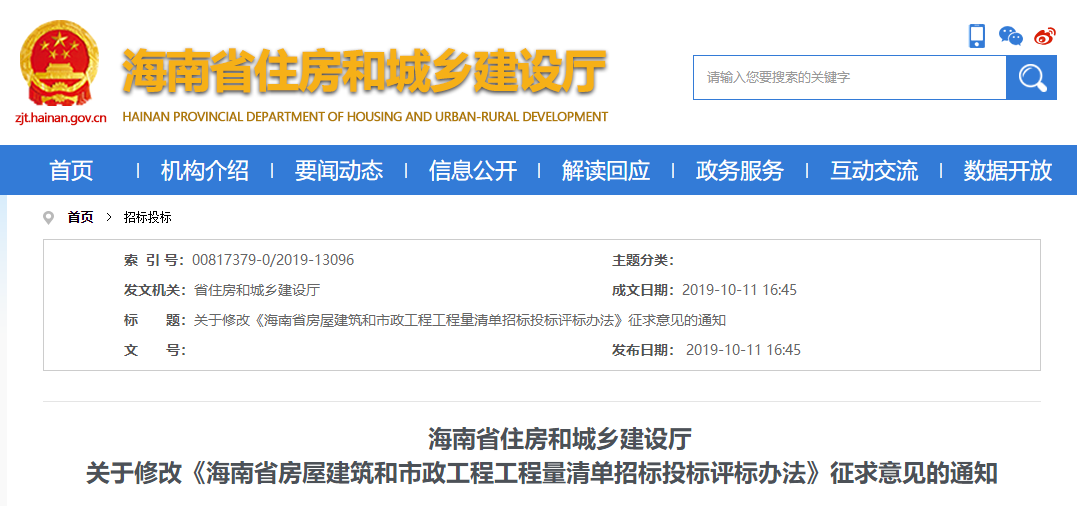This screenshot has height=506, width=1077.
Task: Open the 要闻动态 menu item
Action: pyautogui.click(x=339, y=170)
